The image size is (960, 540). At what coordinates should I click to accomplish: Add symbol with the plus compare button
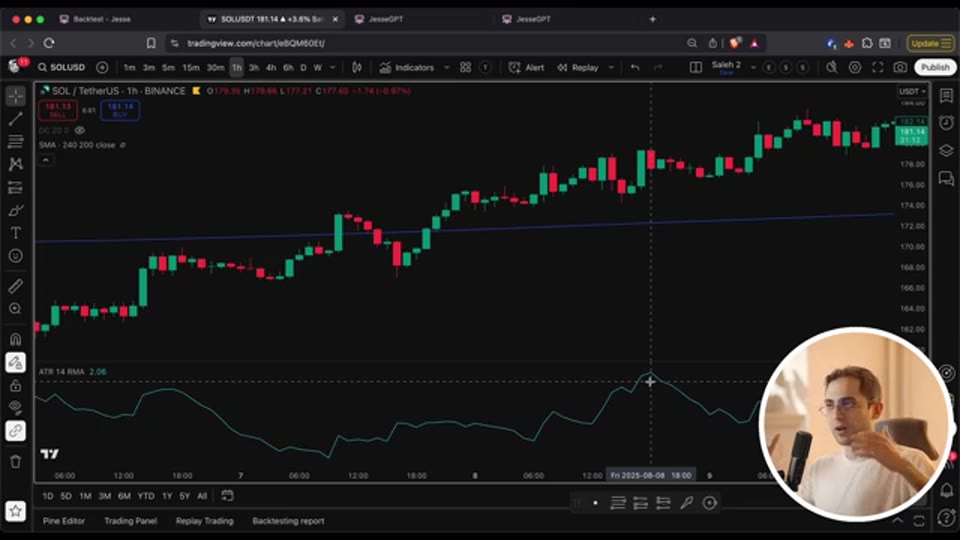[x=102, y=67]
